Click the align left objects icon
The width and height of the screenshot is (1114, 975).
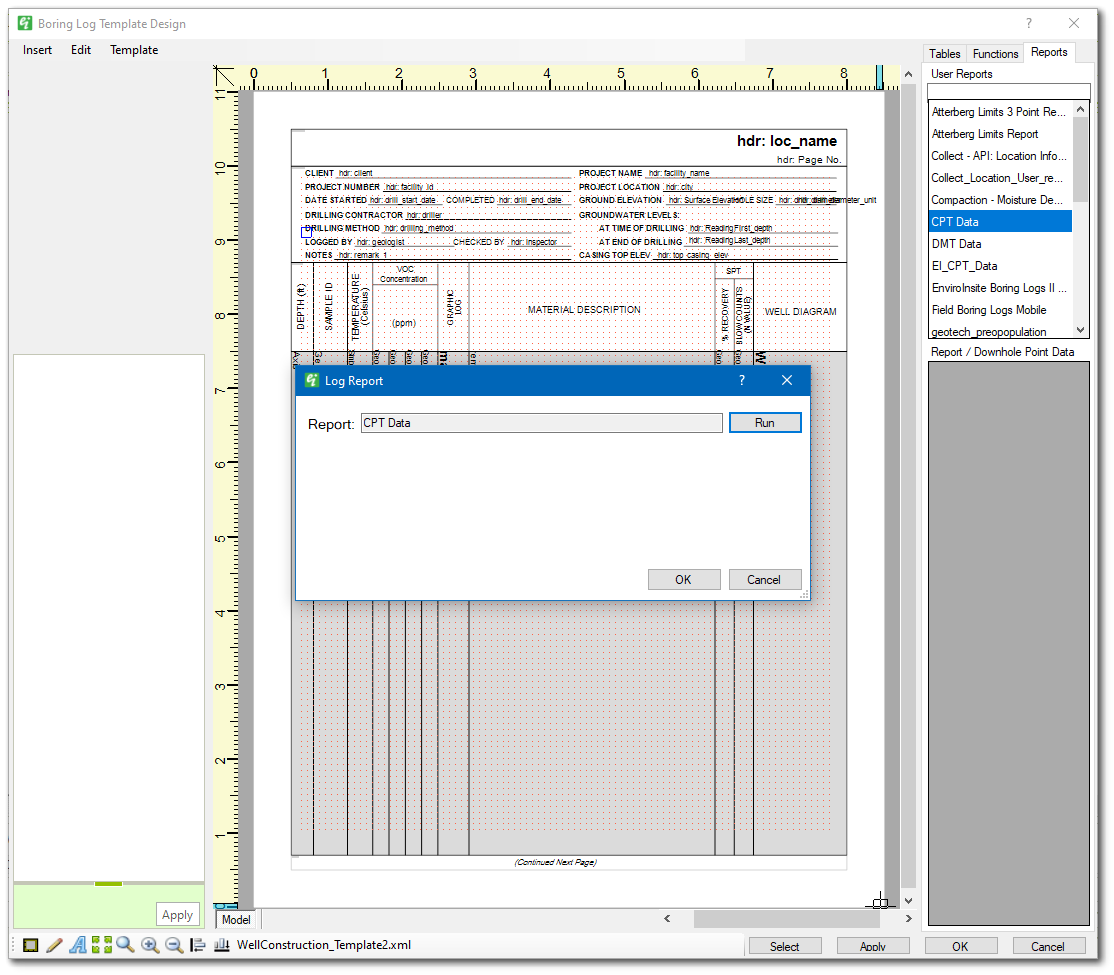(x=197, y=945)
